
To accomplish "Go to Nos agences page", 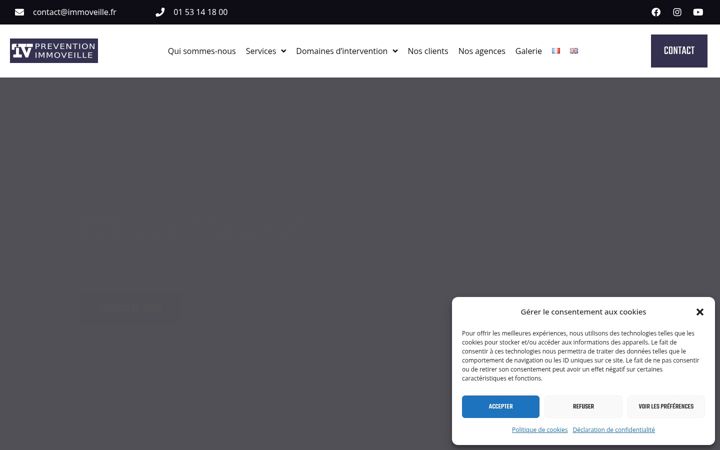I will coord(482,51).
